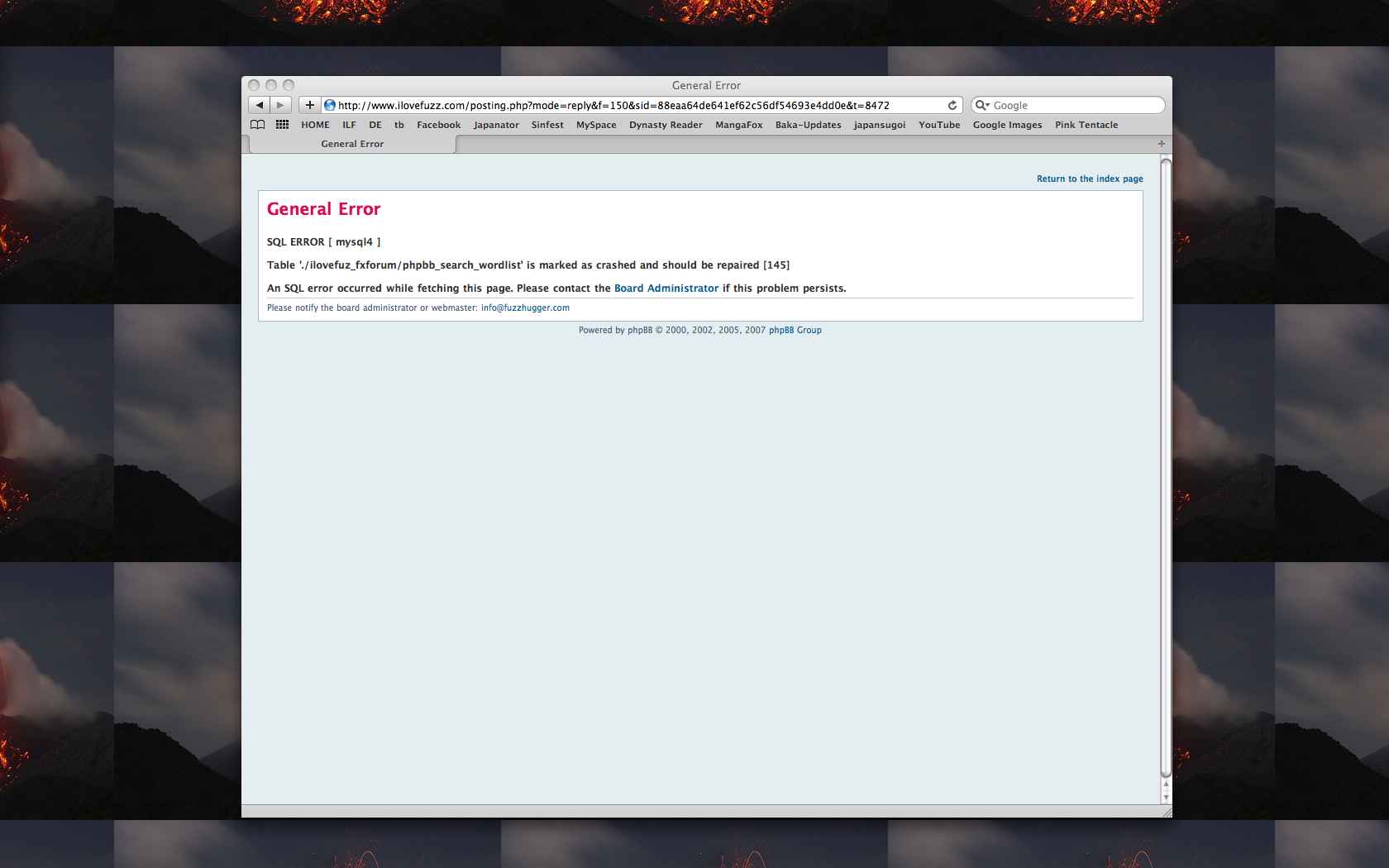This screenshot has width=1389, height=868.
Task: Click the new tab plus button
Action: pos(1161,144)
